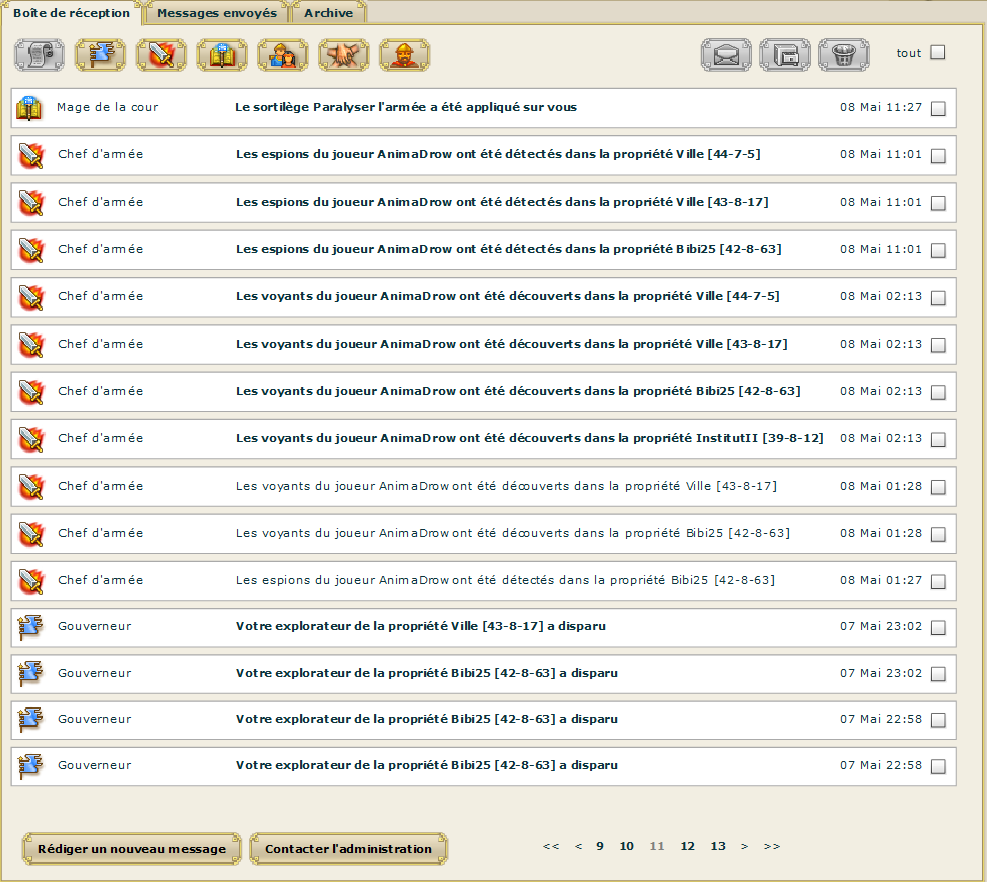Click the two-people filter icon
This screenshot has width=987, height=882.
283,54
